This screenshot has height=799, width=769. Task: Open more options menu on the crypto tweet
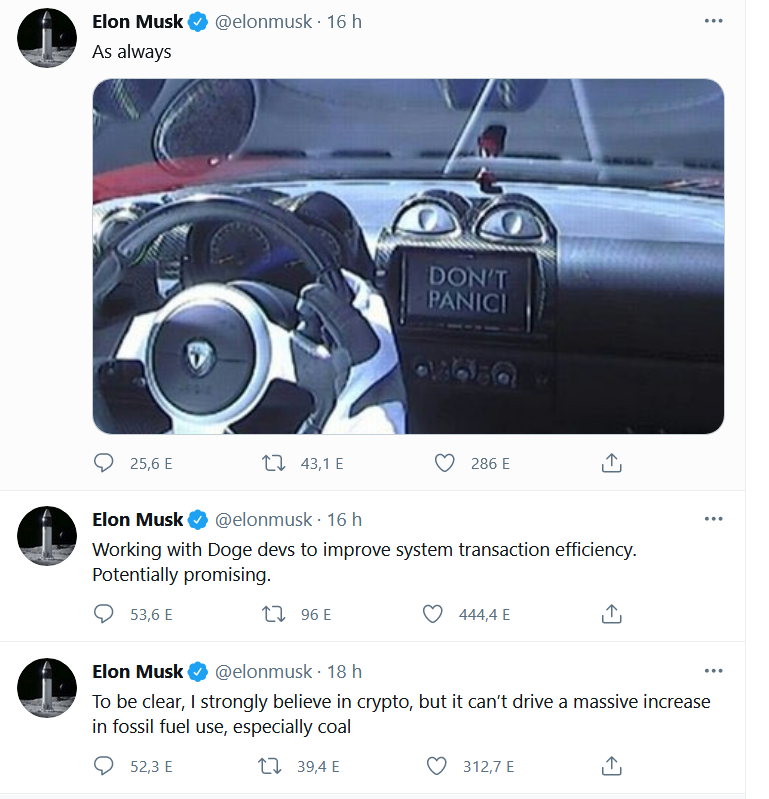coord(713,671)
